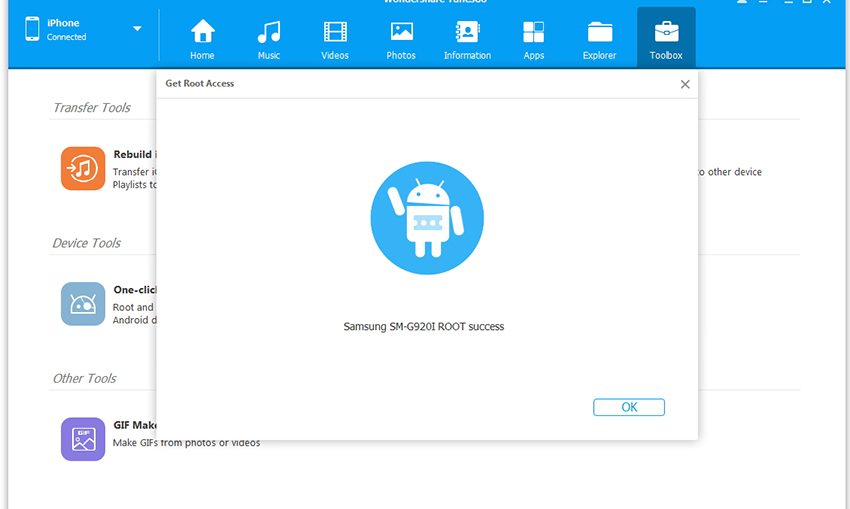Select the Toolbox tab
The image size is (850, 509).
pyautogui.click(x=666, y=39)
